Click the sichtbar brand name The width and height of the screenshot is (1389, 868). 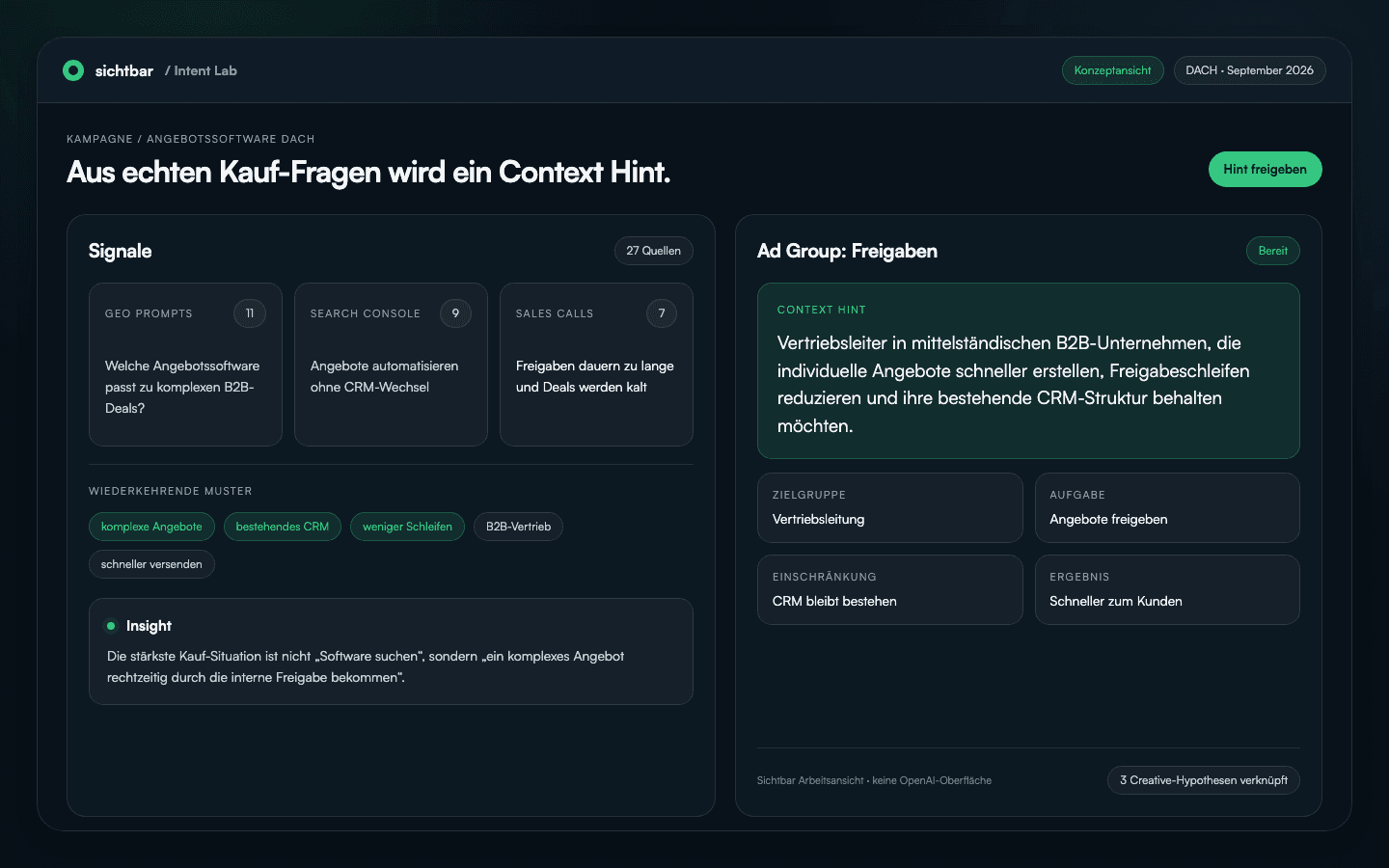point(123,70)
